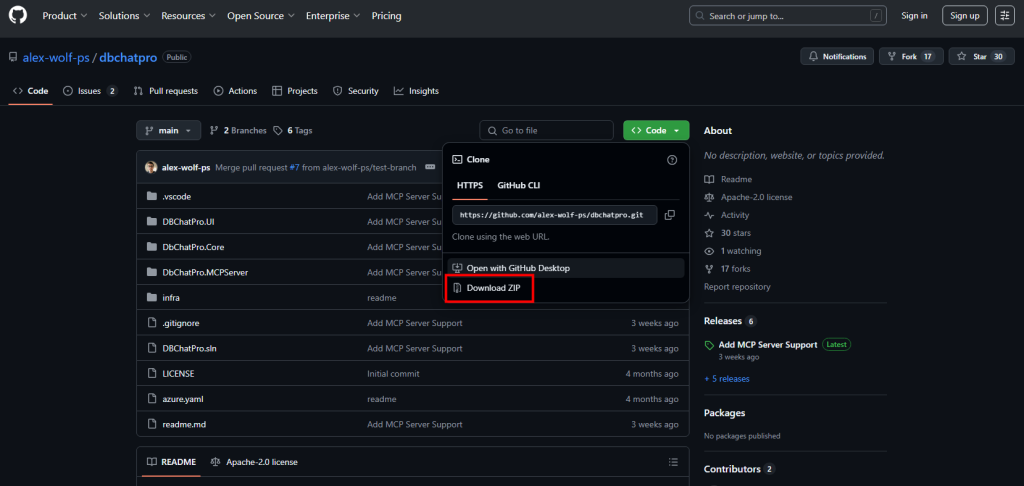This screenshot has width=1024, height=486.
Task: Open the DBChatPro.sln file
Action: tap(189, 348)
